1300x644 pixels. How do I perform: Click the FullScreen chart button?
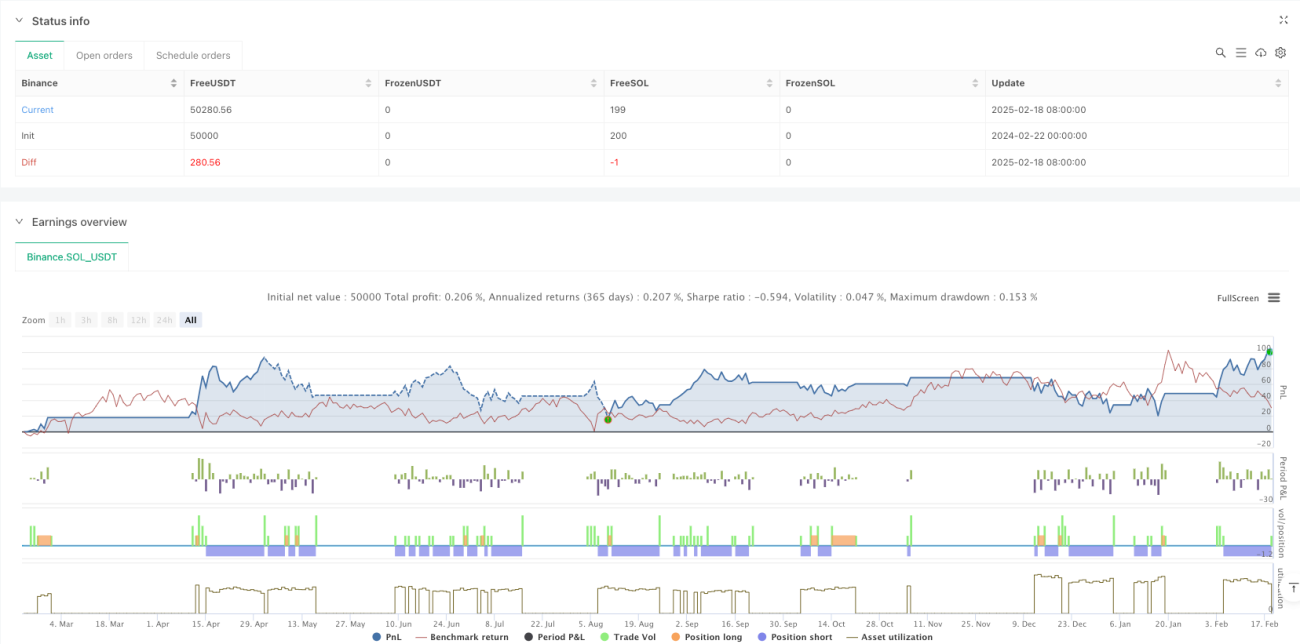[1236, 298]
